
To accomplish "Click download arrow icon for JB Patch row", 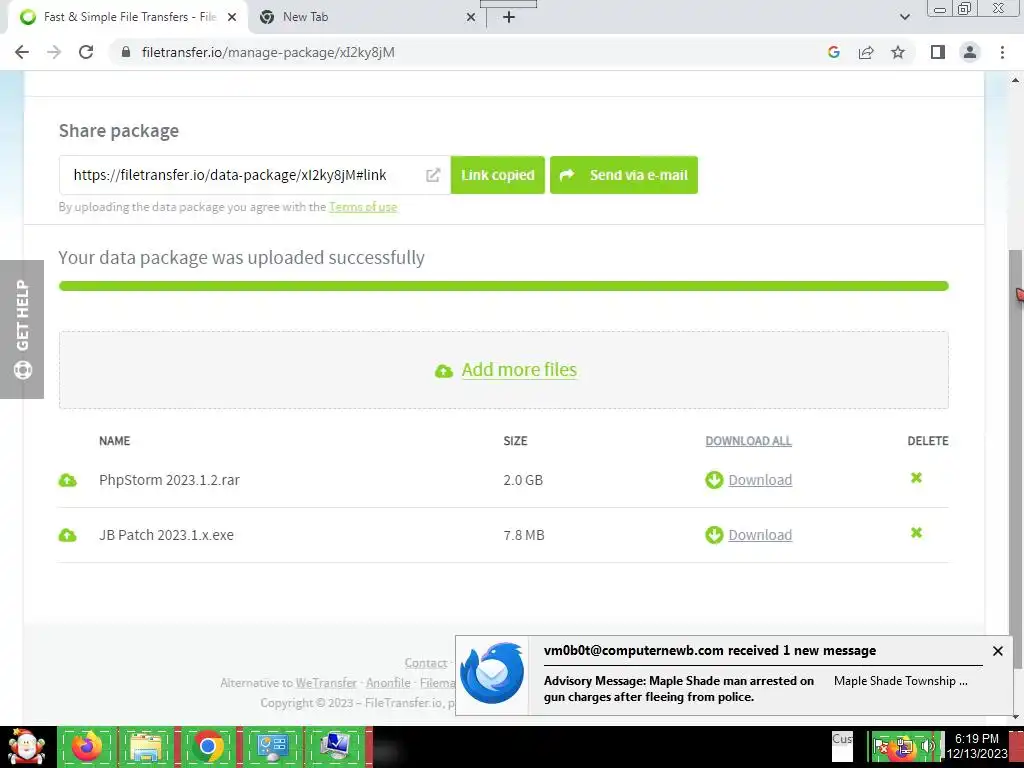I will (714, 535).
